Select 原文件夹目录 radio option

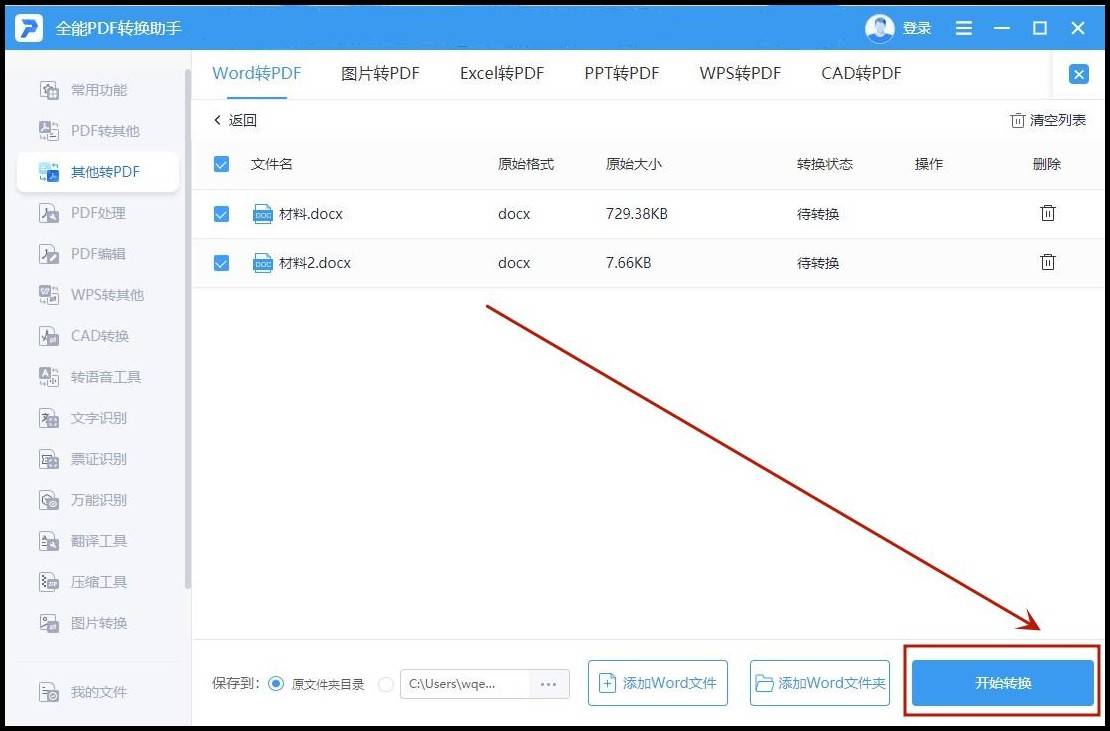pyautogui.click(x=276, y=684)
